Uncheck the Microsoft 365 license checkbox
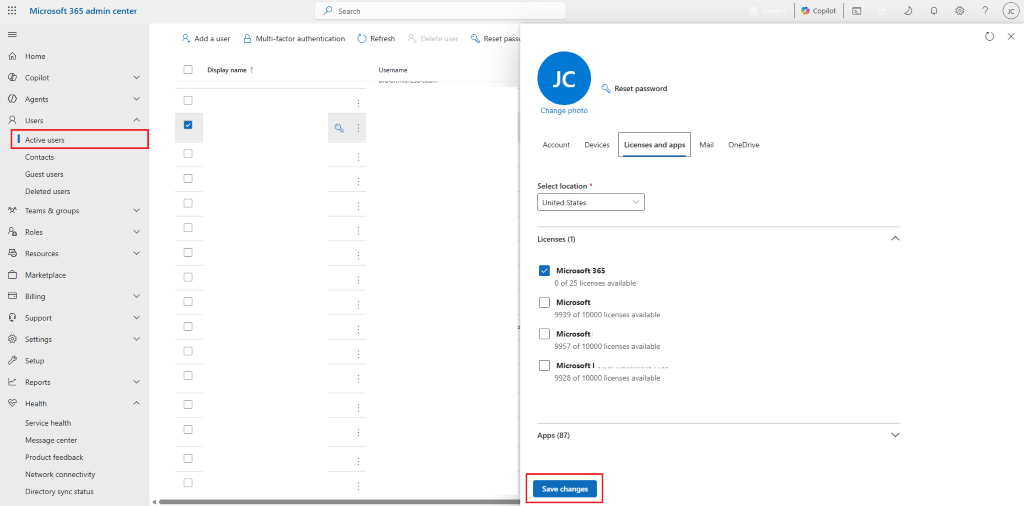 [x=545, y=271]
